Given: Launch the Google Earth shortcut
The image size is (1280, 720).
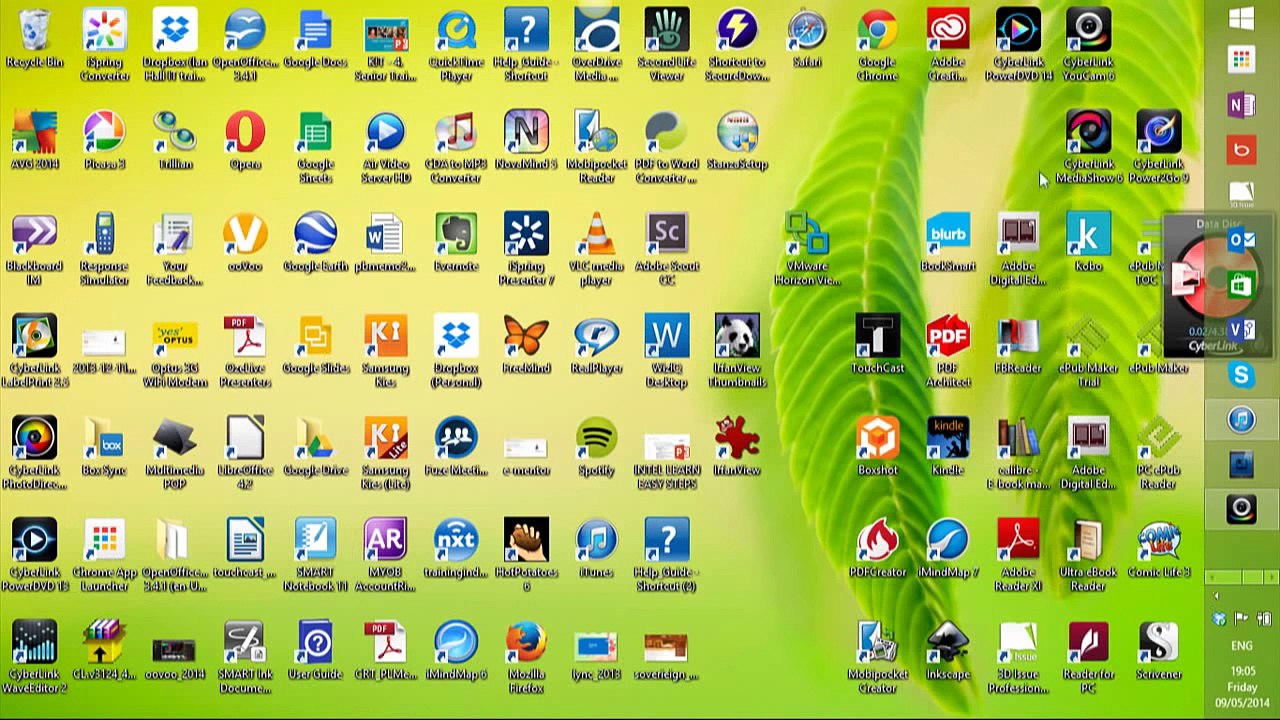Looking at the screenshot, I should pyautogui.click(x=316, y=234).
